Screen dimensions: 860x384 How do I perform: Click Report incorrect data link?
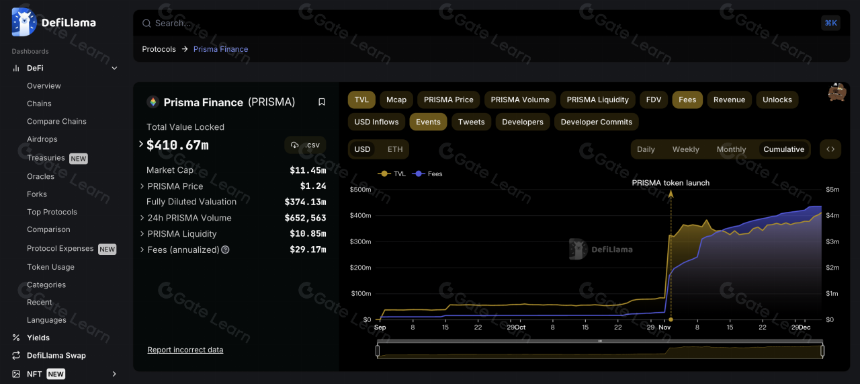pyautogui.click(x=185, y=349)
